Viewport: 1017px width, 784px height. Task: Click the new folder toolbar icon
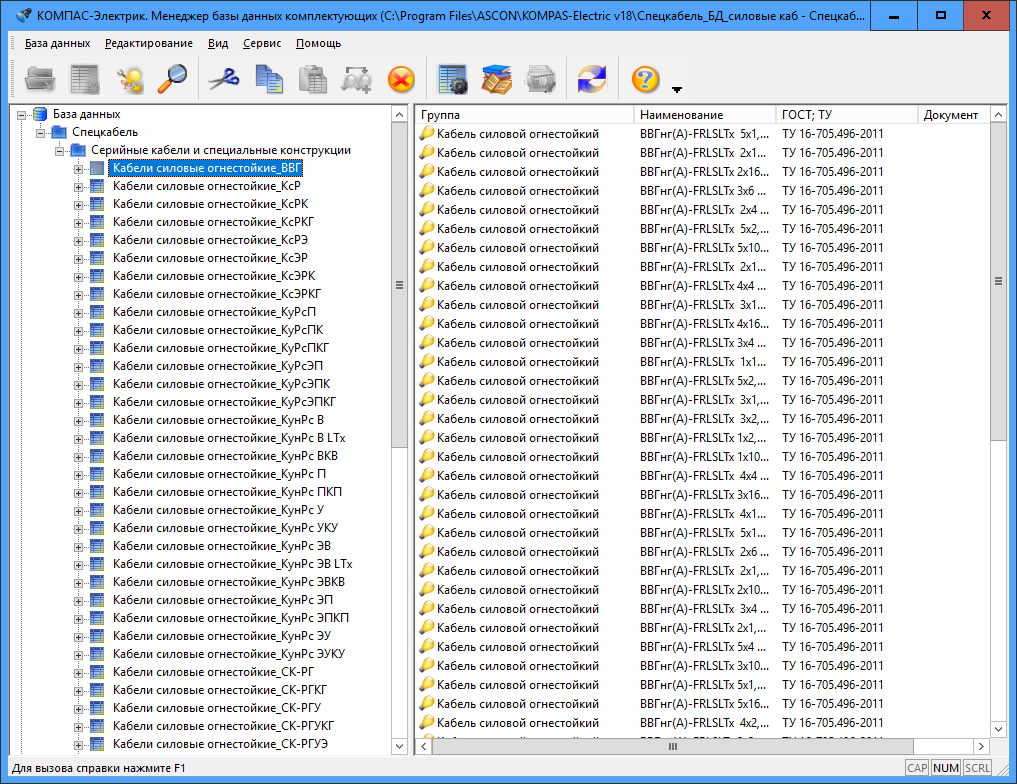pyautogui.click(x=40, y=79)
